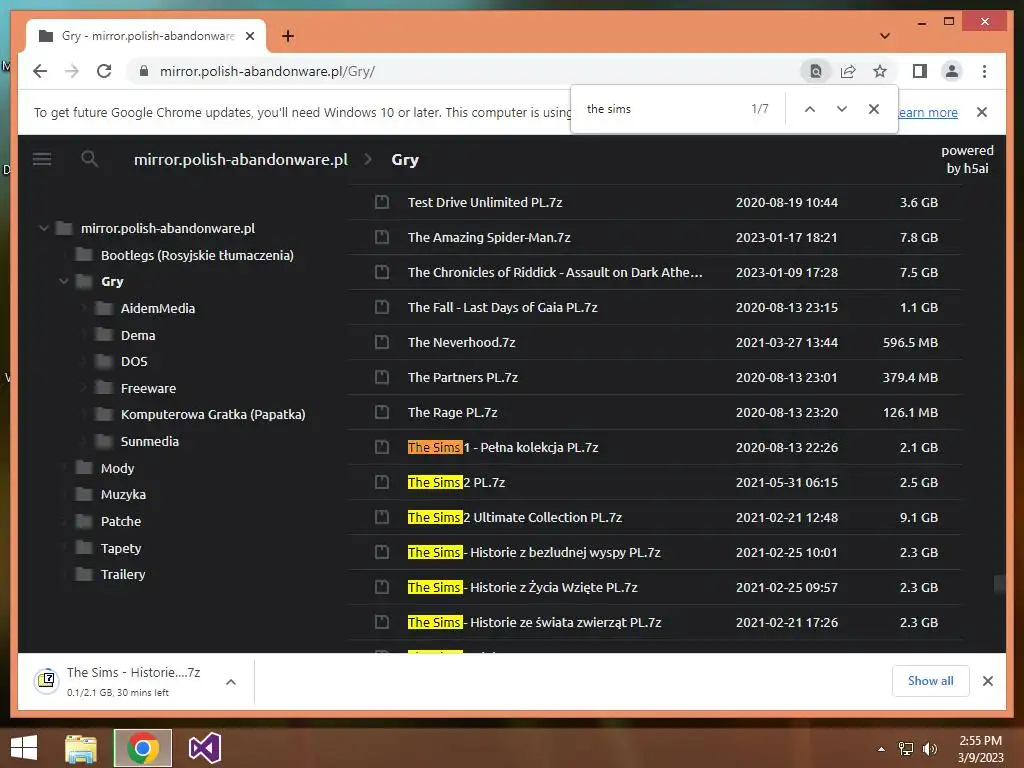Collapse the mirror.polish-abandonware.pl tree root
The height and width of the screenshot is (768, 1024).
[44, 229]
